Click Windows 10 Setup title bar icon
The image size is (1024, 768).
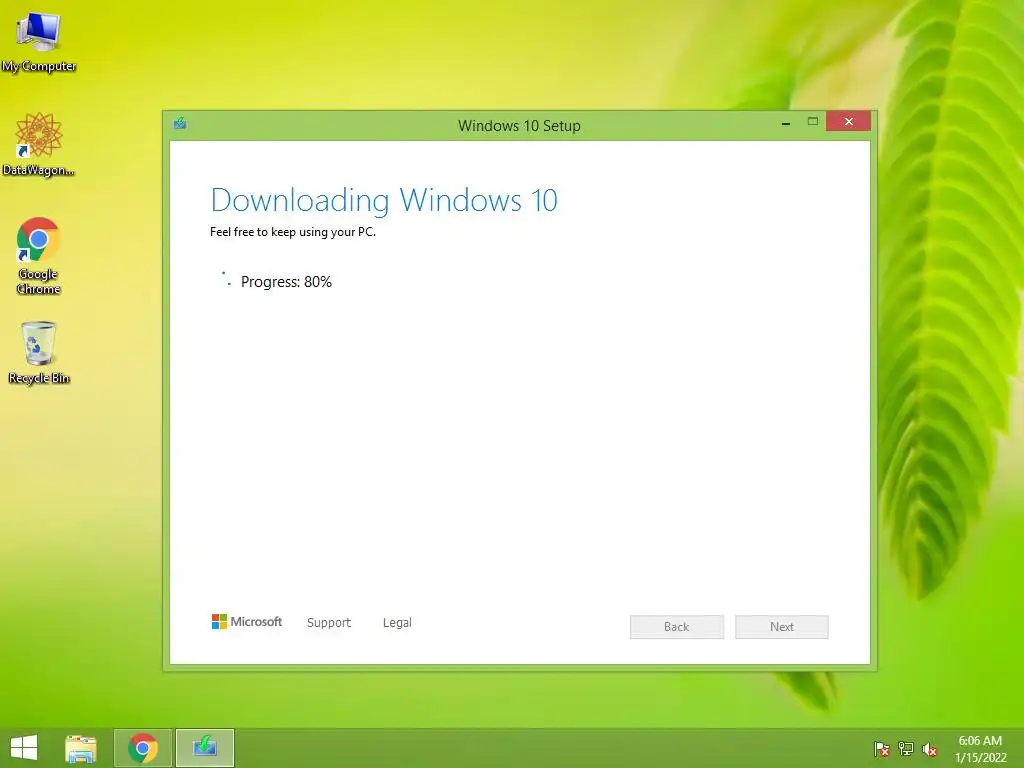(180, 123)
